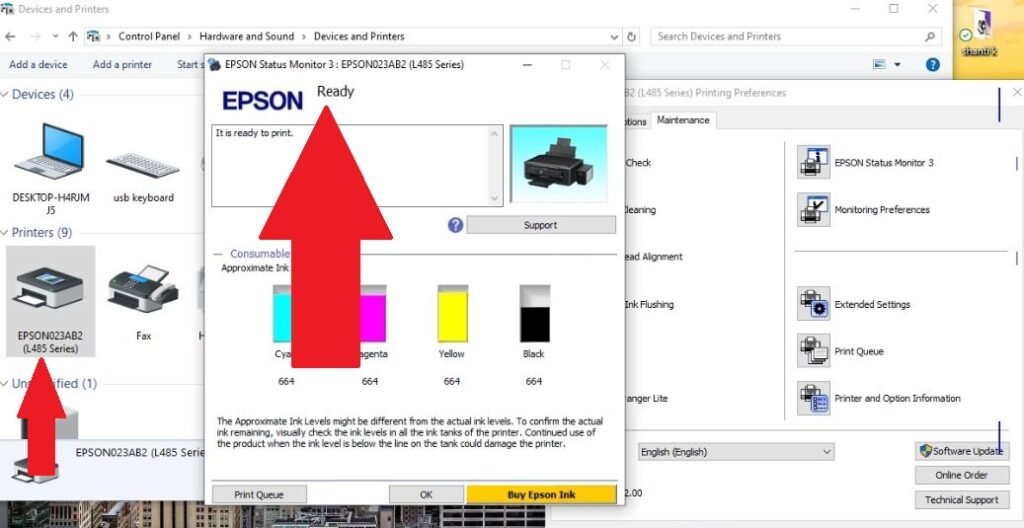The image size is (1024, 528).
Task: Open the English (English) language dropdown
Action: click(x=736, y=452)
